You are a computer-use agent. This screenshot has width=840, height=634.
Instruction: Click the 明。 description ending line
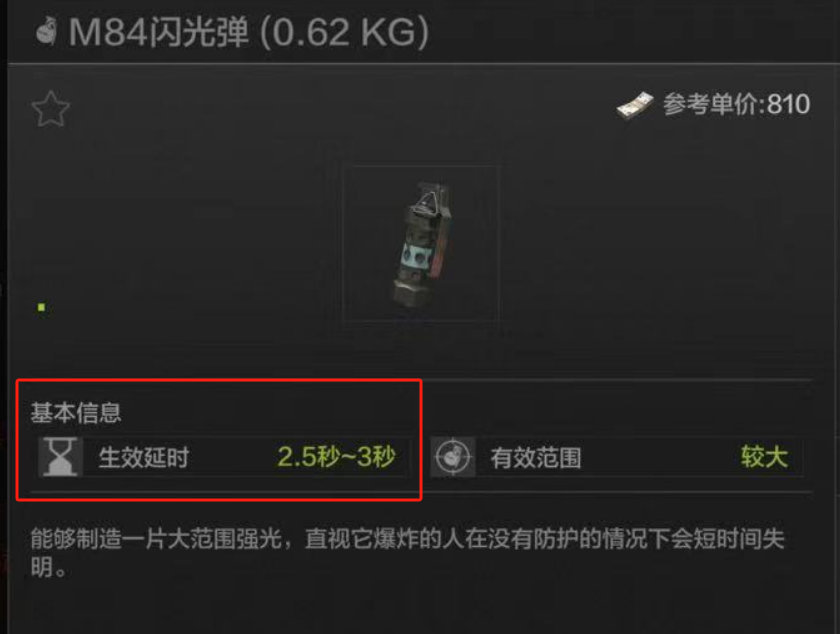point(48,568)
